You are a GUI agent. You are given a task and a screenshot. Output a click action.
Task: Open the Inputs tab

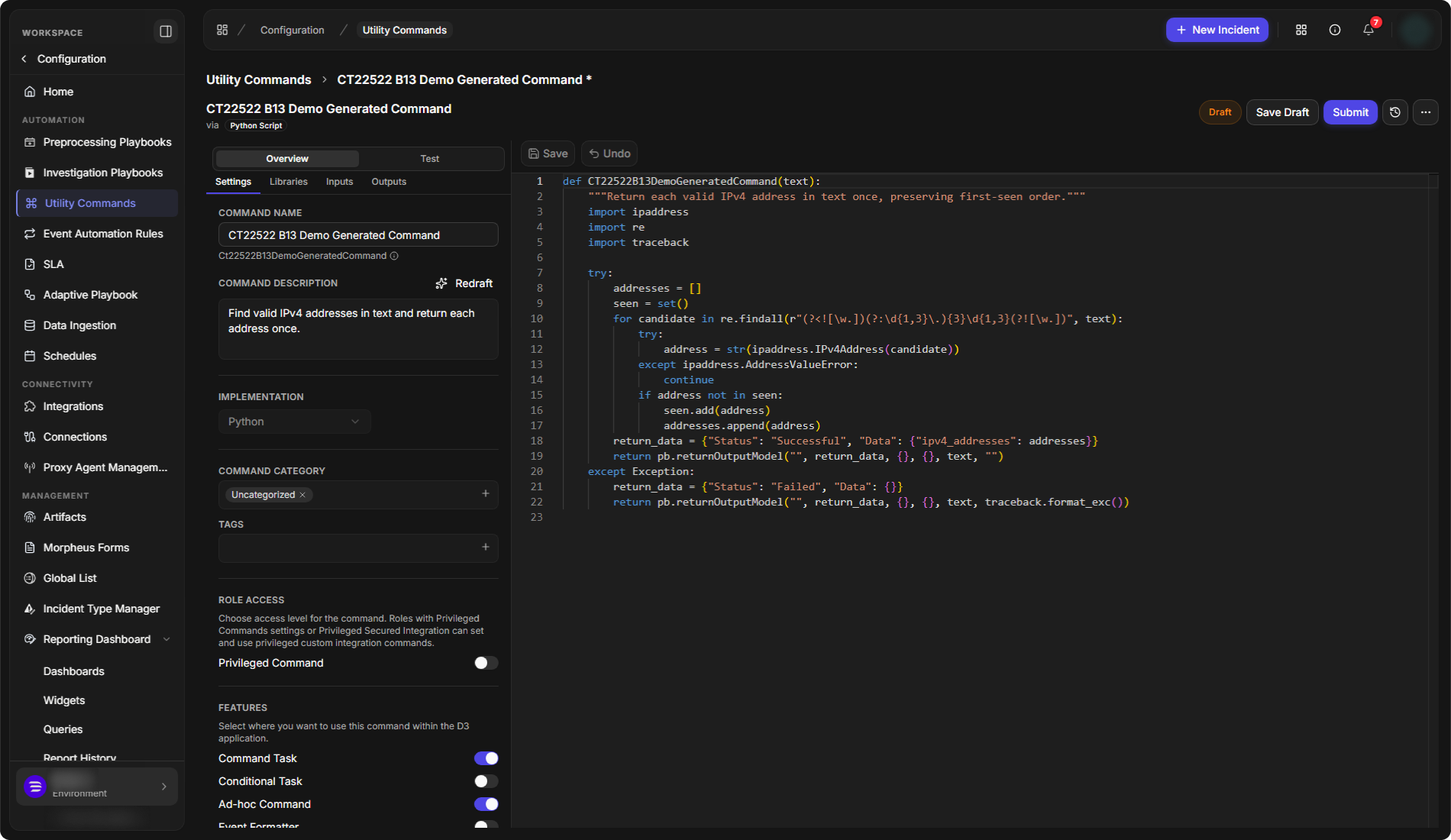[x=339, y=182]
